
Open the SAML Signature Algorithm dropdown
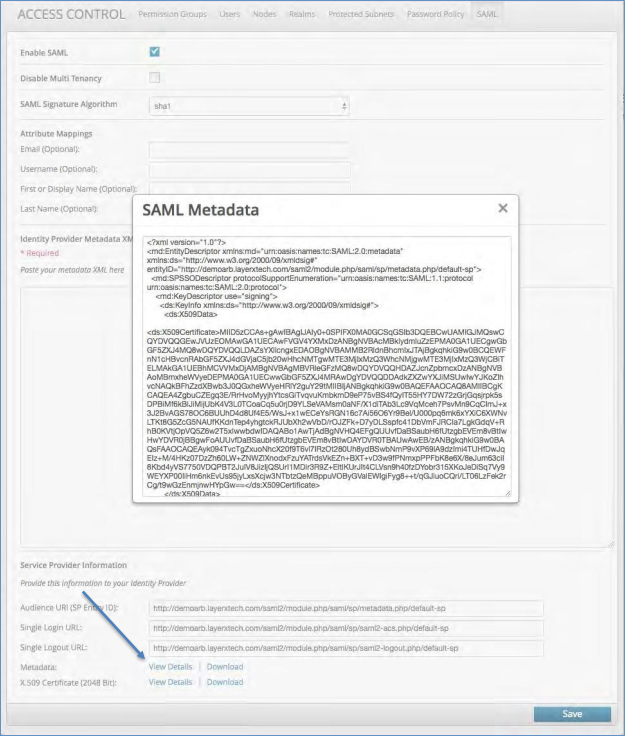coord(248,105)
